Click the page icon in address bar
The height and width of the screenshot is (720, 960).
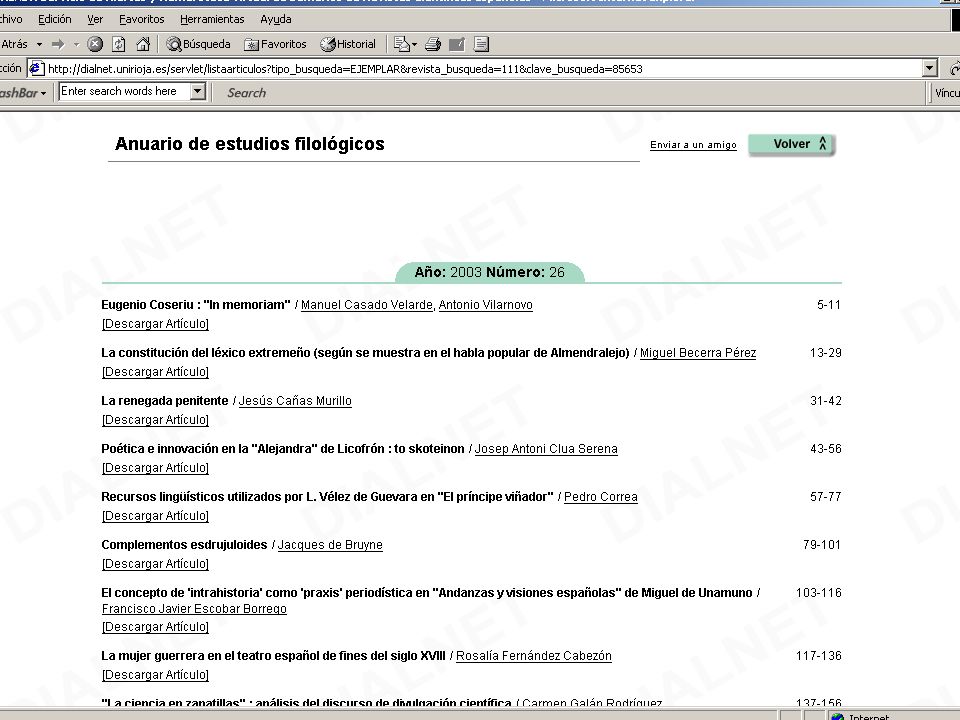(36, 69)
